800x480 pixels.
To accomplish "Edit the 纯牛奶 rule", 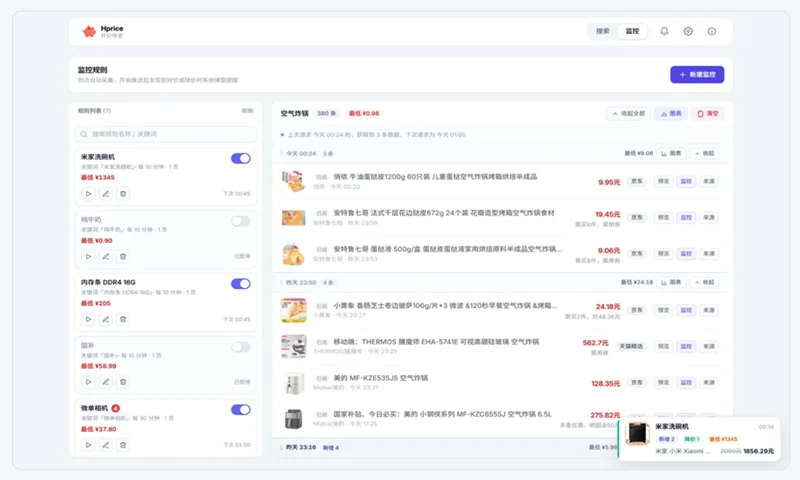I will (106, 257).
